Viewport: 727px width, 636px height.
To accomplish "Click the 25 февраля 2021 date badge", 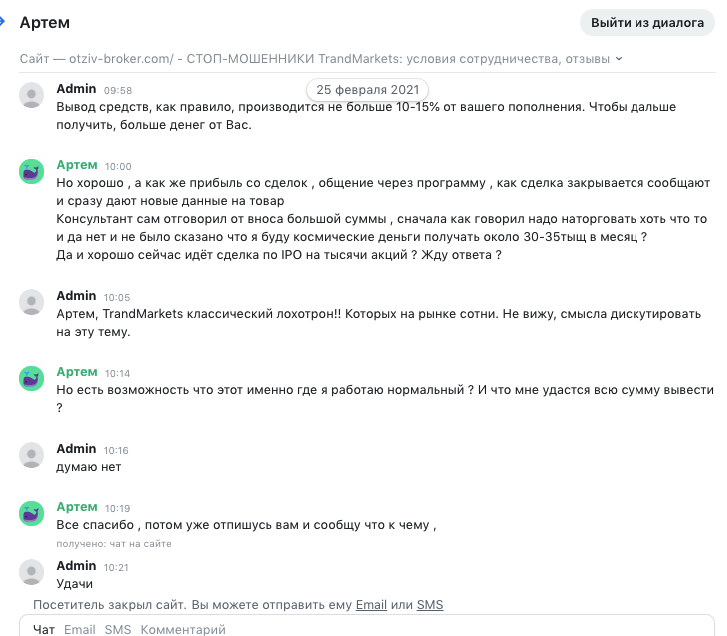I will coord(368,89).
